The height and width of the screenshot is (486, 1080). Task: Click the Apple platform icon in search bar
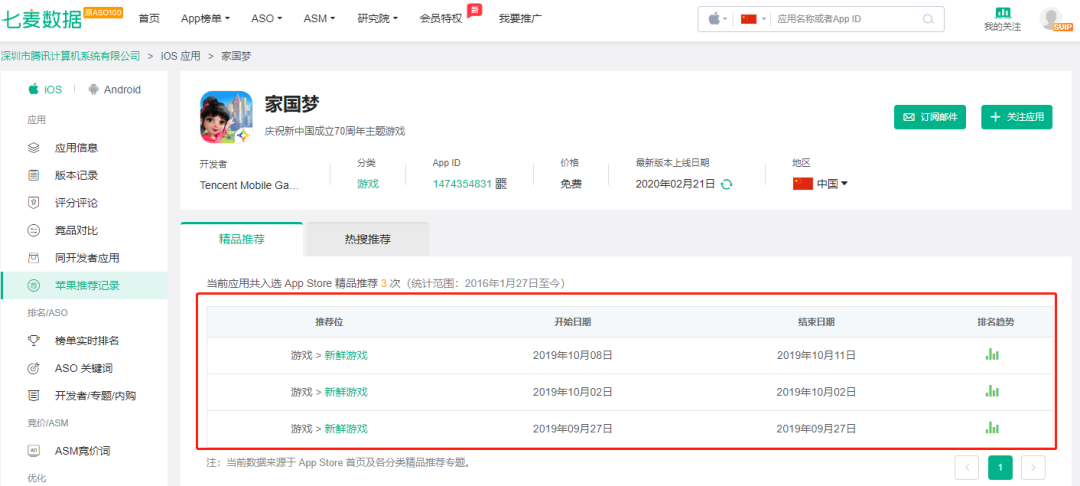(x=714, y=19)
